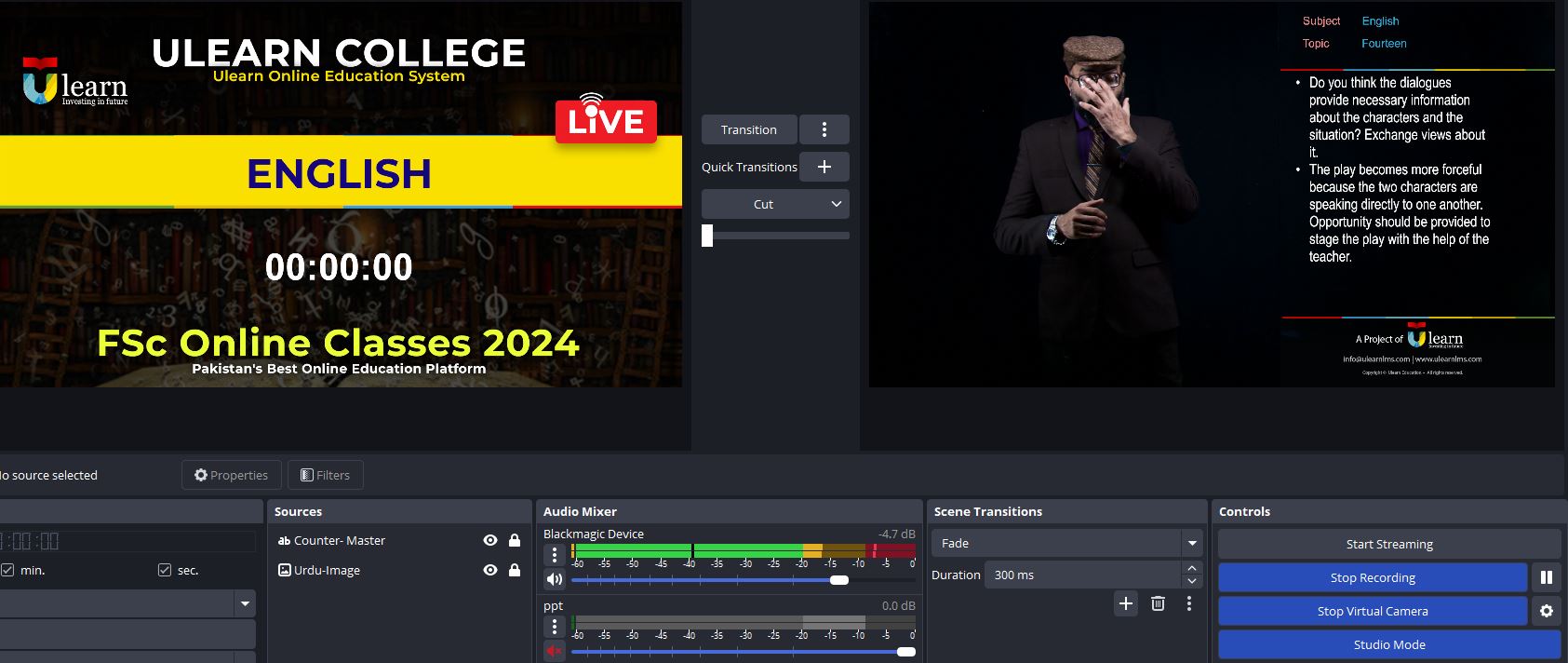
Task: Open source Filters
Action: tap(326, 475)
